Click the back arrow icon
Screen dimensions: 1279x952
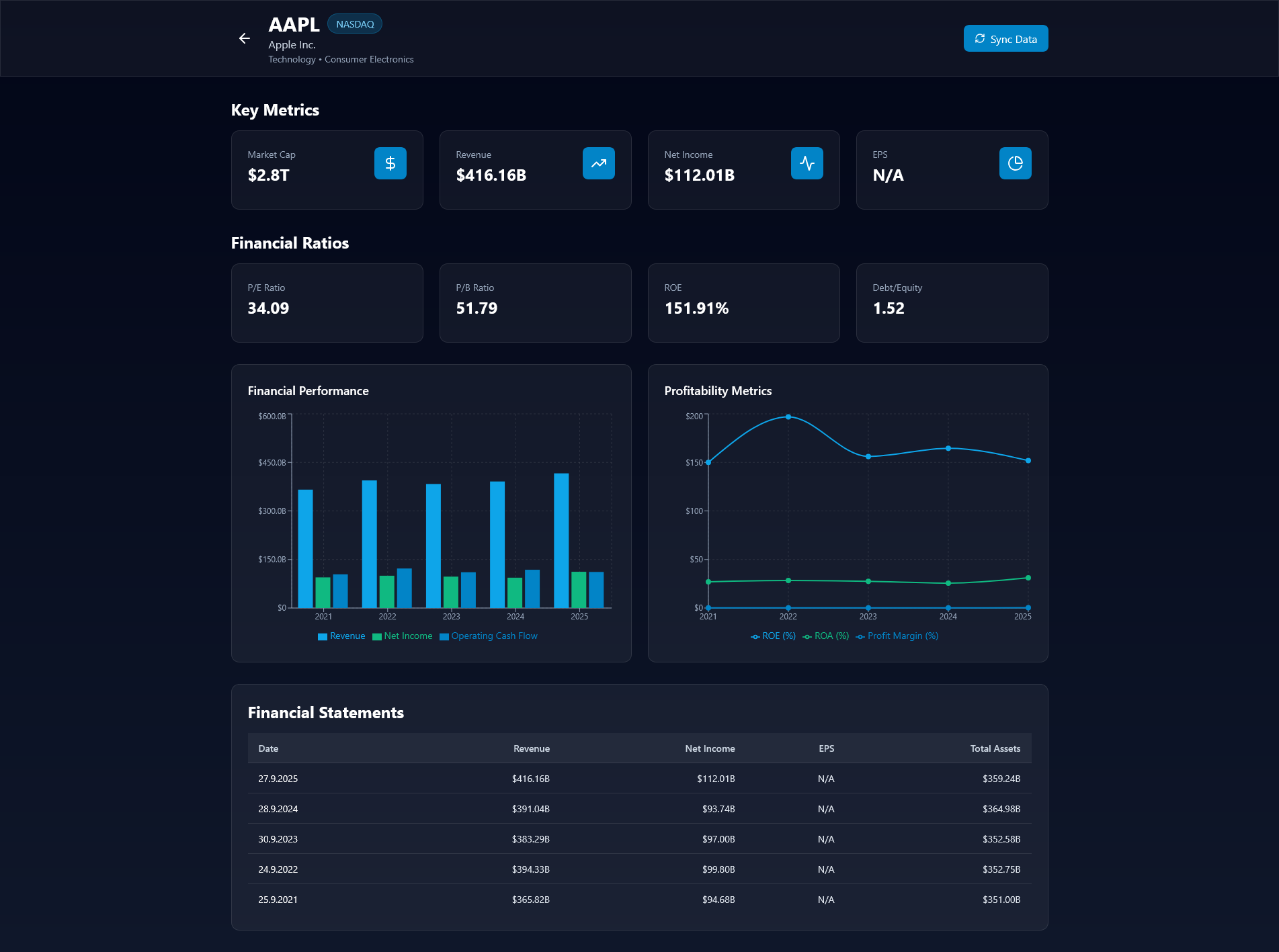click(x=245, y=39)
